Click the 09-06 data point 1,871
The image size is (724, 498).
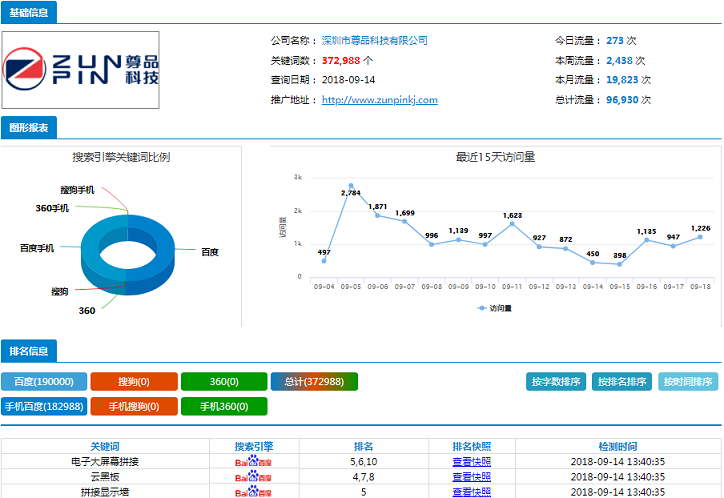pos(378,216)
